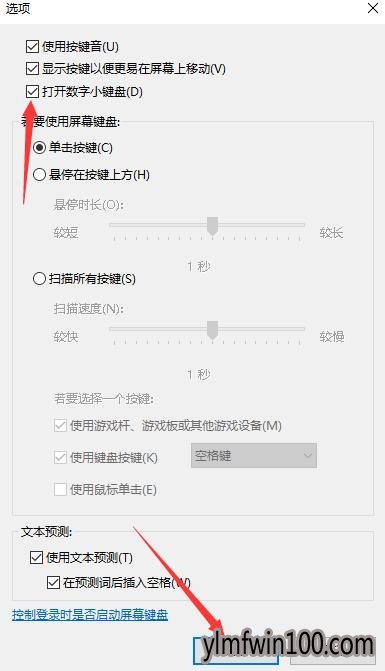This screenshot has height=671, width=385.
Task: Open 控制登录时是否启动屏幕键盘 link
Action: [x=90, y=615]
